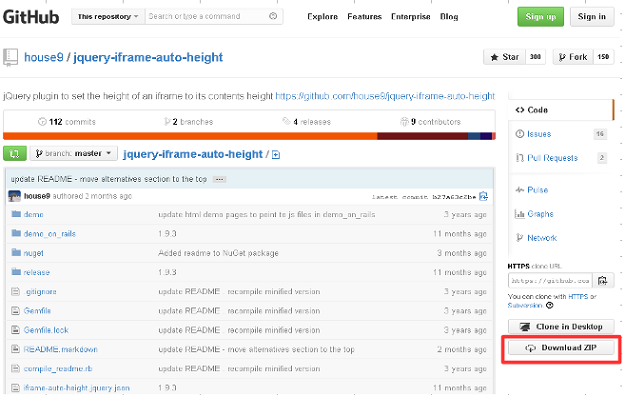Expand the commit message ellipsis button
Image resolution: width=625 pixels, height=397 pixels.
tap(219, 179)
